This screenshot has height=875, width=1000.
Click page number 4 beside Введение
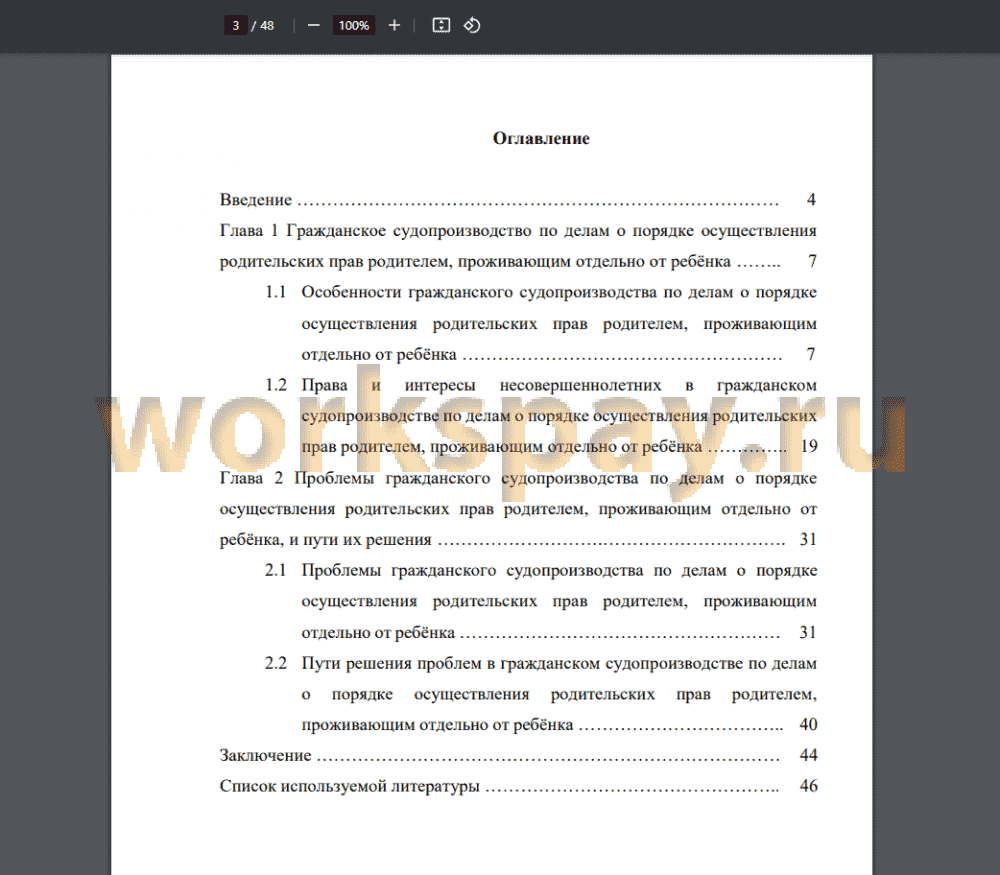pos(811,200)
